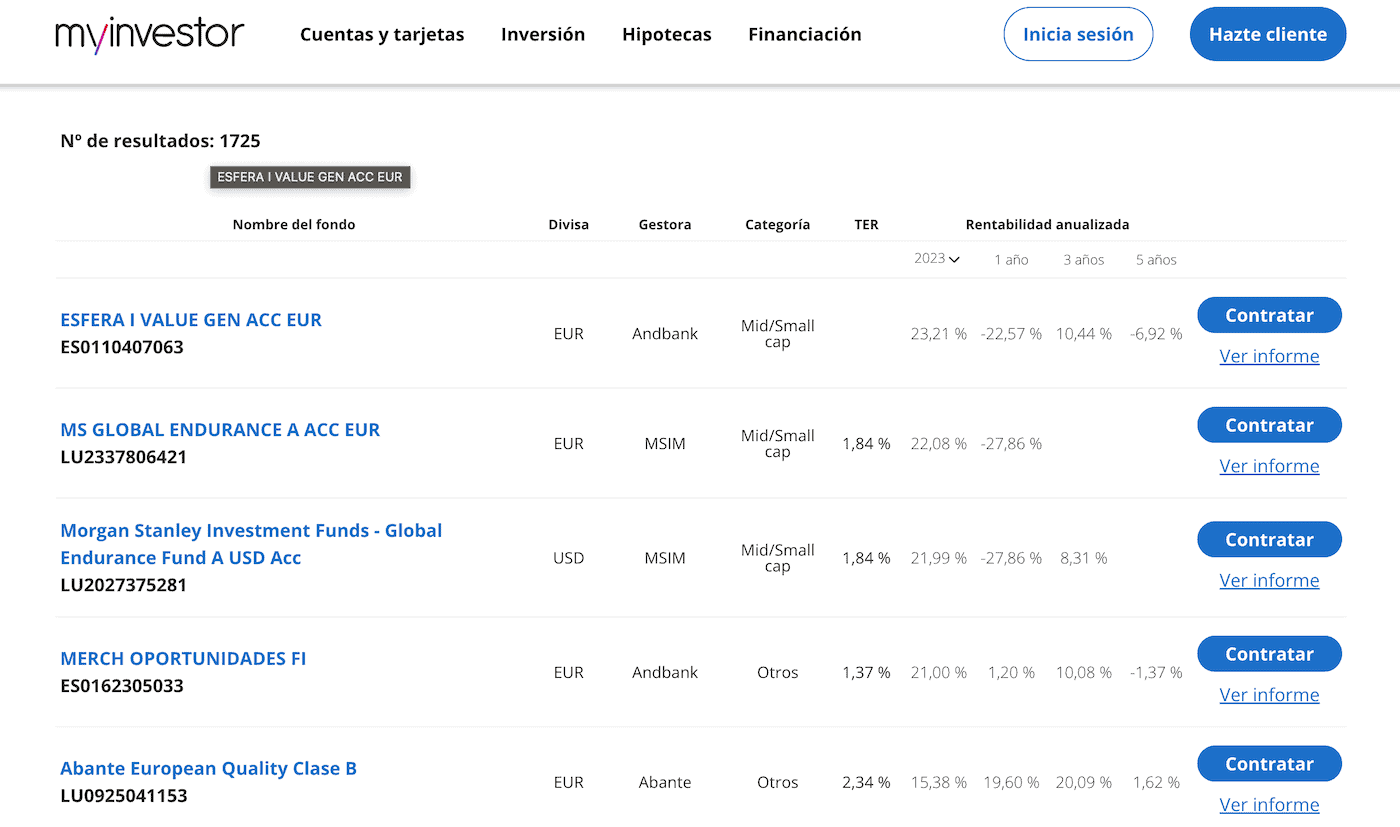1400x827 pixels.
Task: Click the 19,60 % one-year value
Action: point(1011,783)
